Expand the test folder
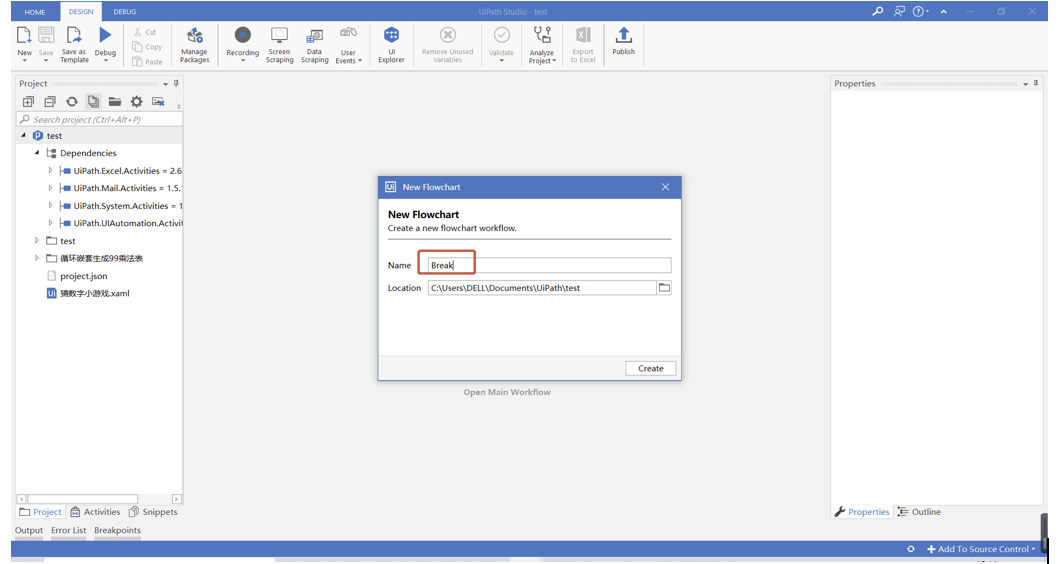The width and height of the screenshot is (1062, 564). (37, 241)
